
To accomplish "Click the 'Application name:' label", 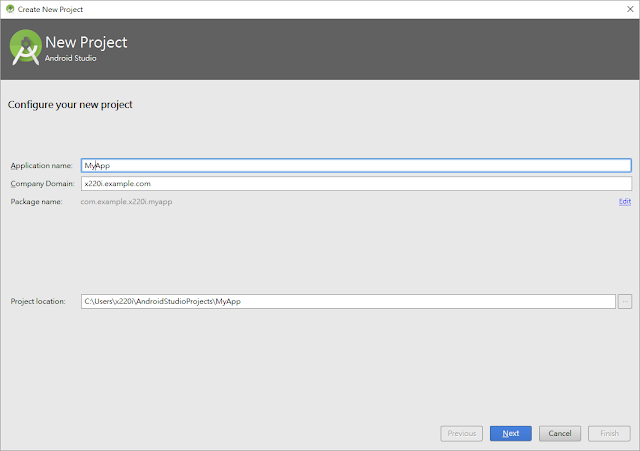I will (x=41, y=166).
